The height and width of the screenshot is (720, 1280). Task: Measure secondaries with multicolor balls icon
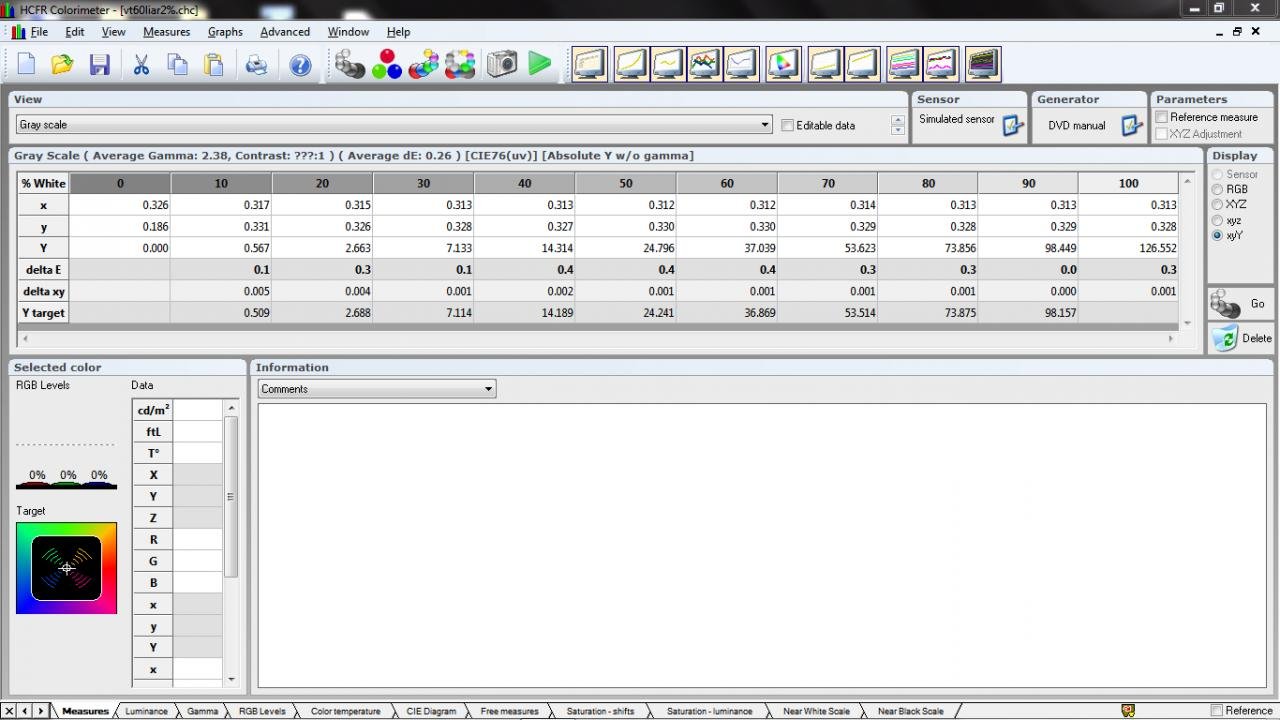[x=423, y=65]
